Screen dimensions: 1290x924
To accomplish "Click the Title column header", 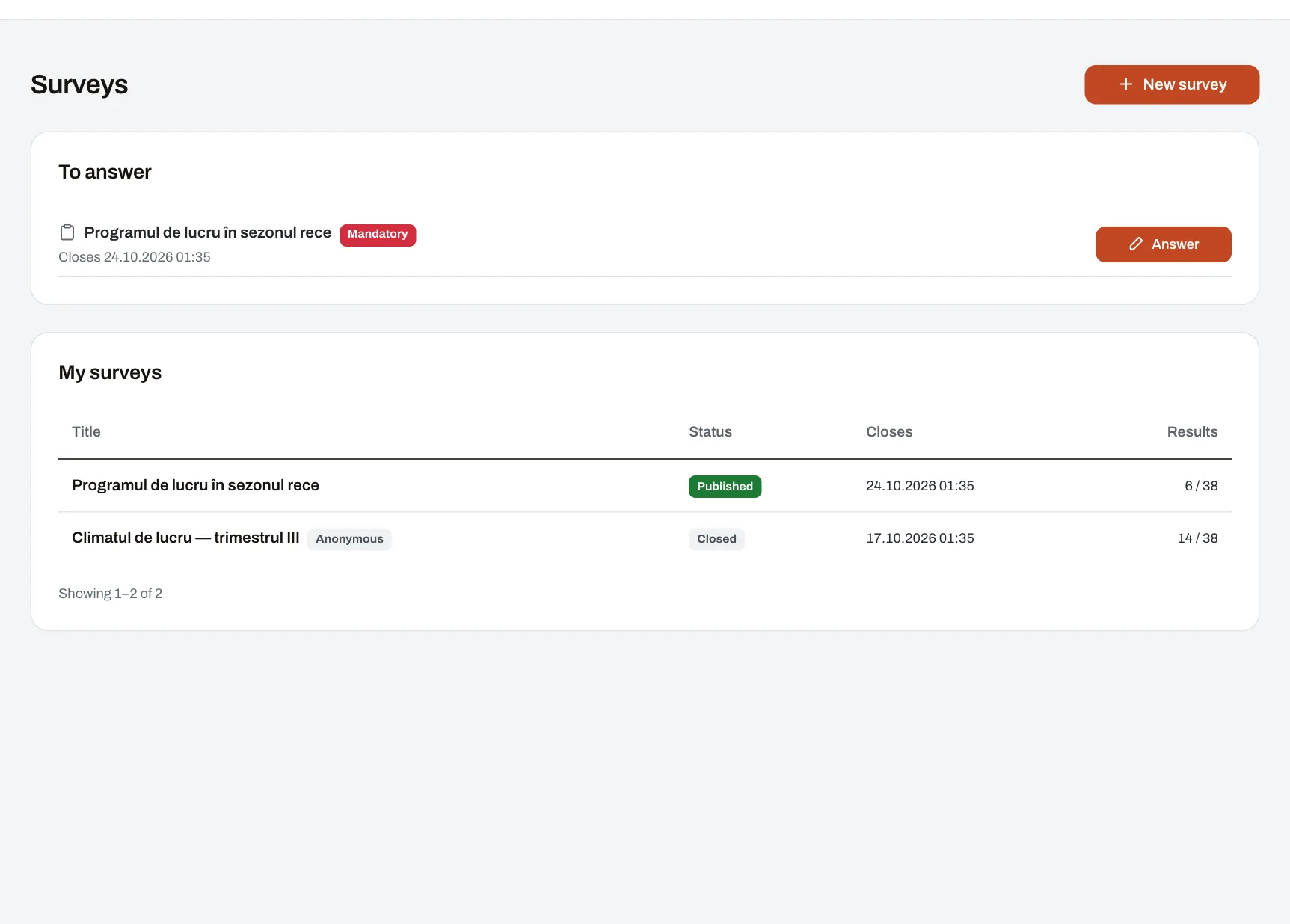I will [x=86, y=432].
